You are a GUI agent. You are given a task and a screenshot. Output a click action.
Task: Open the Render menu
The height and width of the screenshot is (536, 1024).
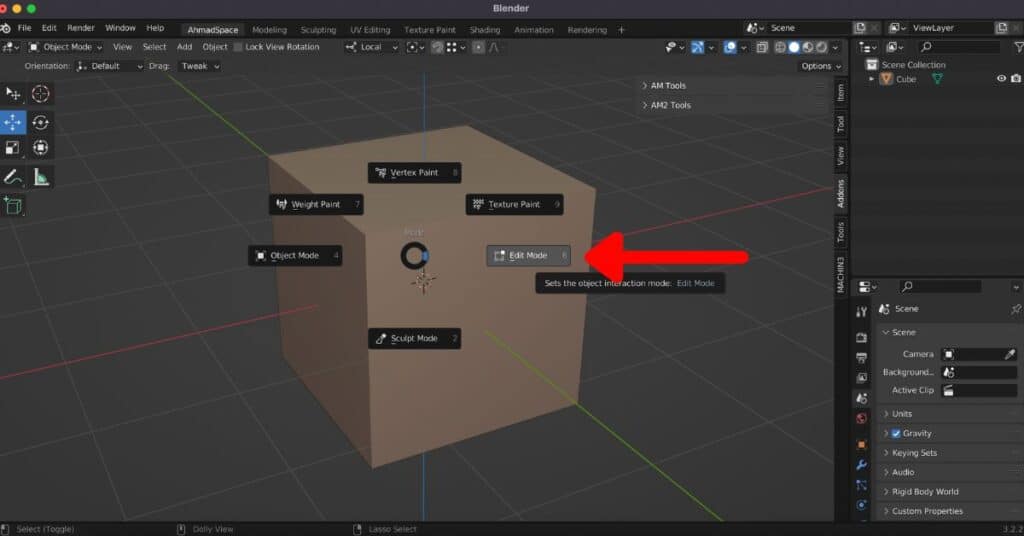(x=80, y=28)
